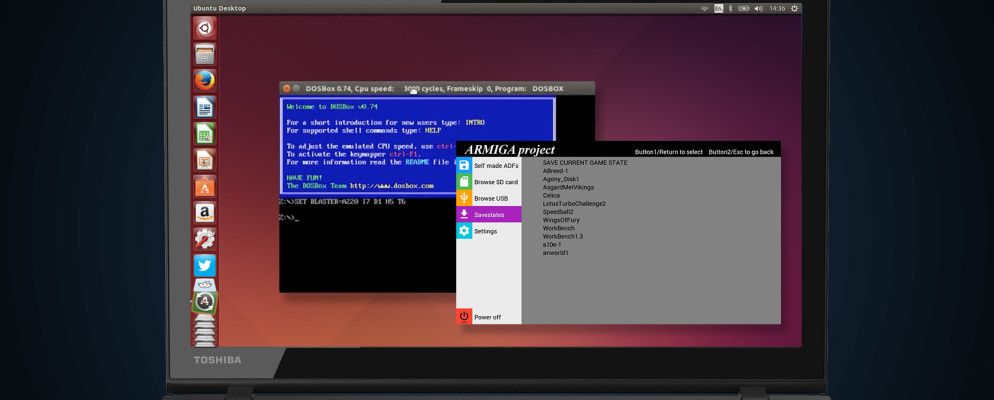Open the Settings entry in ARMIGA menu

489,231
